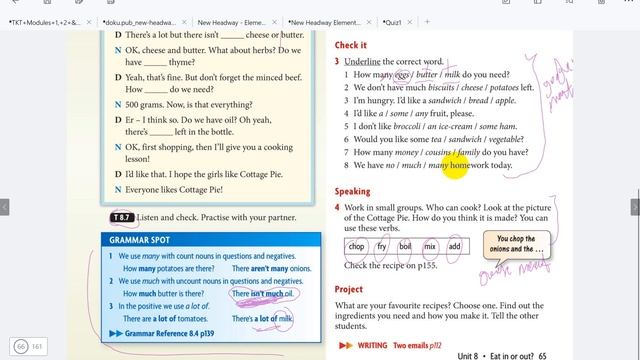
Task: Click the 'You chop the onions' speech bubble
Action: click(x=517, y=244)
